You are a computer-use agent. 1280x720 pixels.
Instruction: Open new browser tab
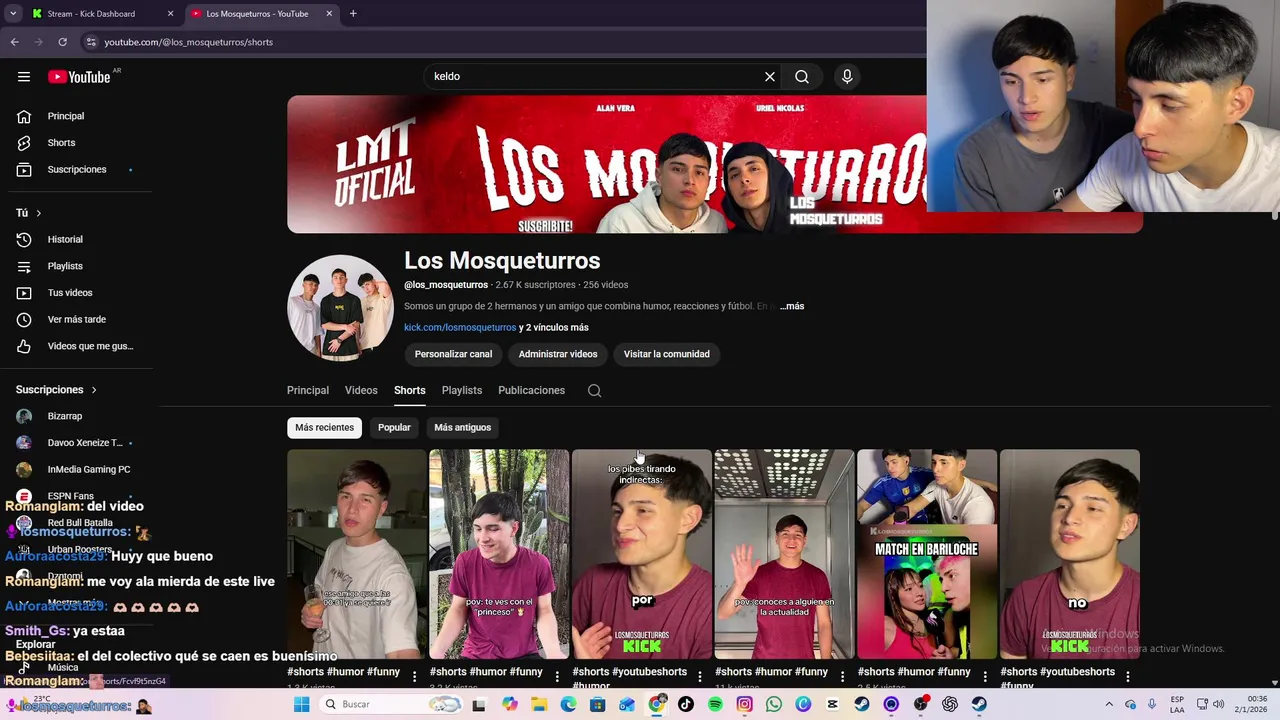[x=353, y=14]
